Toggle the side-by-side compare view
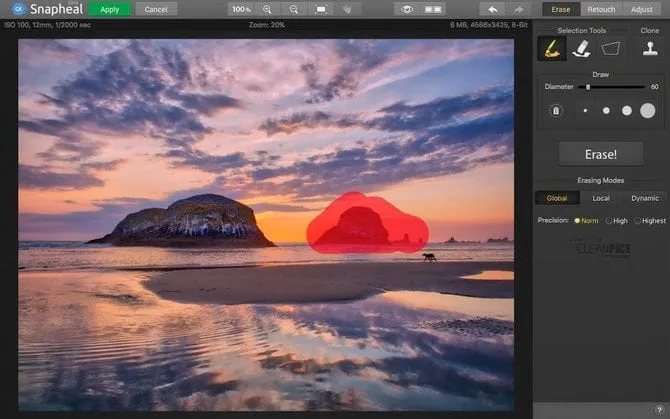Screen dimensions: 670x419 pos(433,9)
